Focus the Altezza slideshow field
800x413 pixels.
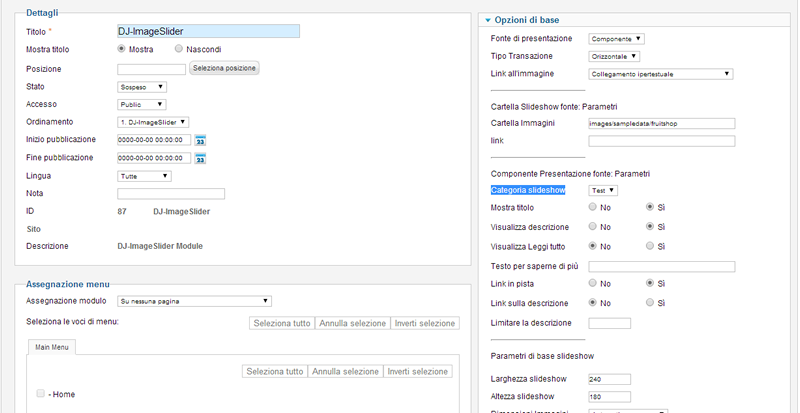[610, 397]
